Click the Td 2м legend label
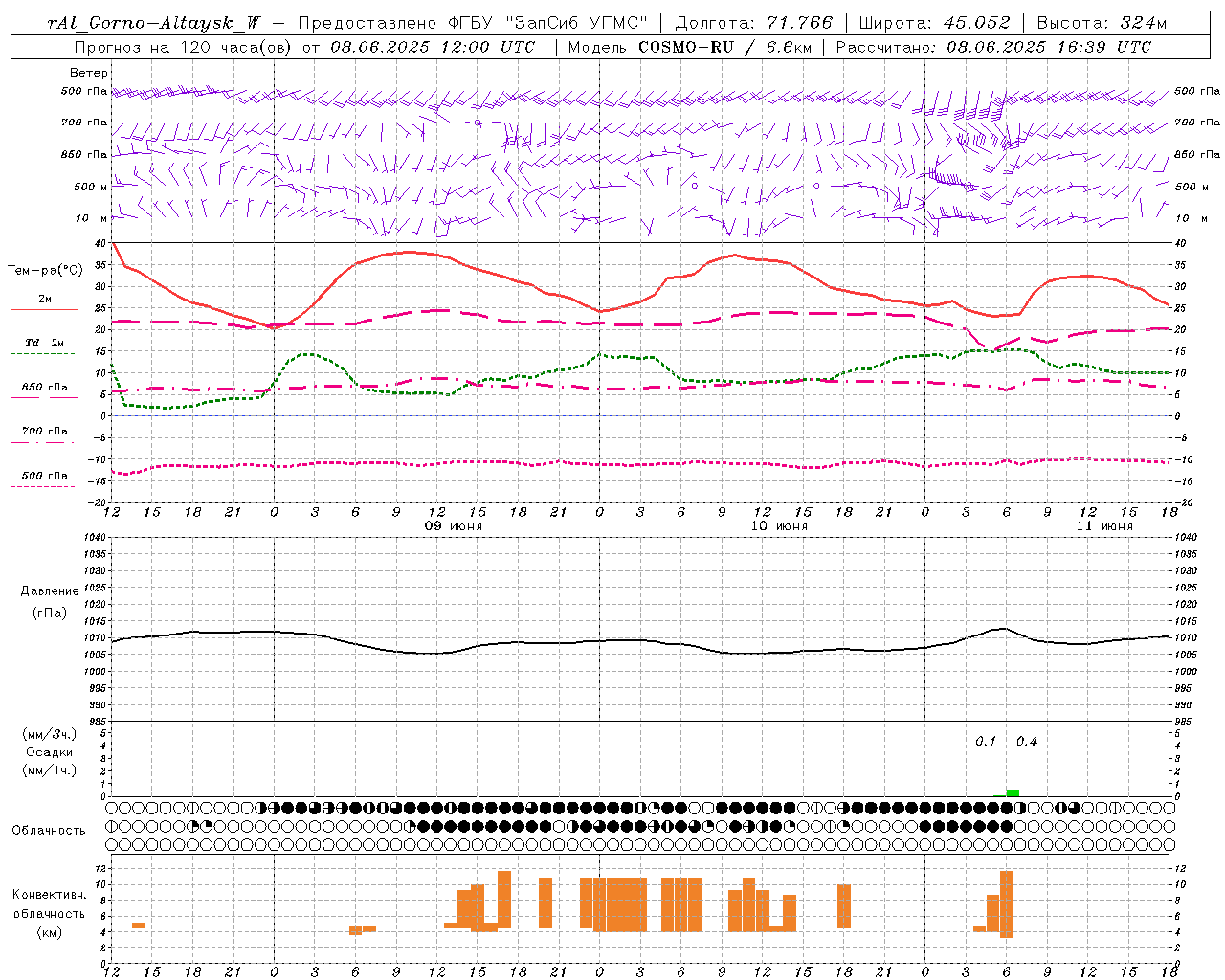The image size is (1225, 980). pyautogui.click(x=45, y=343)
